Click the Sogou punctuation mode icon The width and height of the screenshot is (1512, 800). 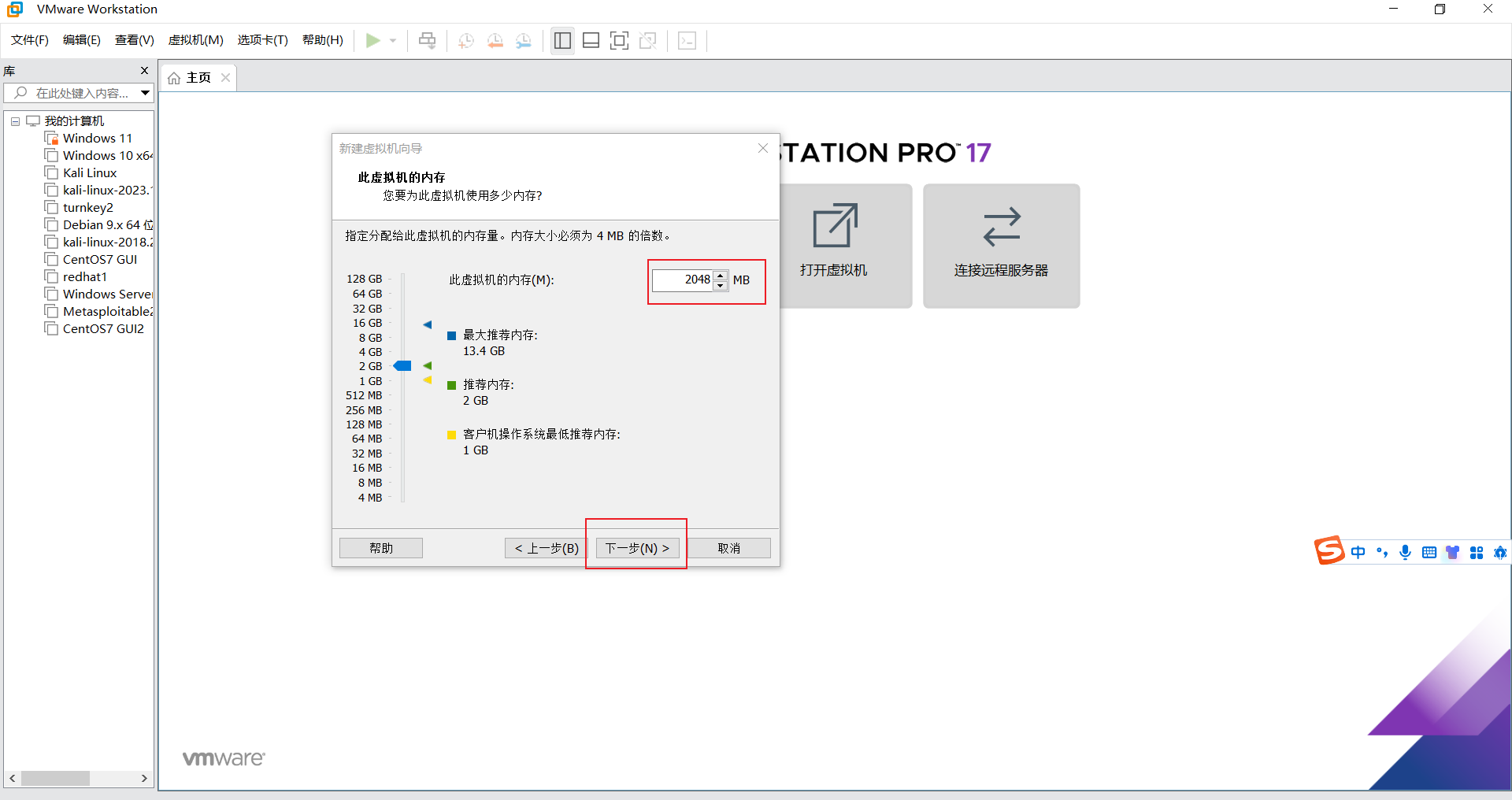point(1382,553)
